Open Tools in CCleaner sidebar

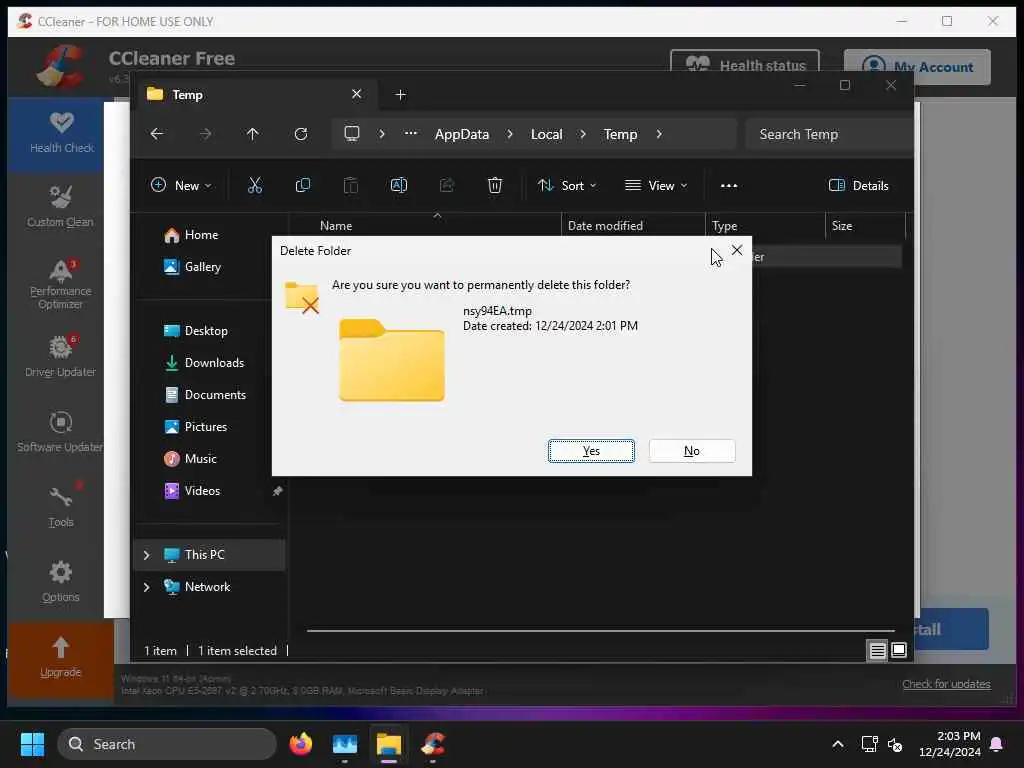pyautogui.click(x=60, y=506)
